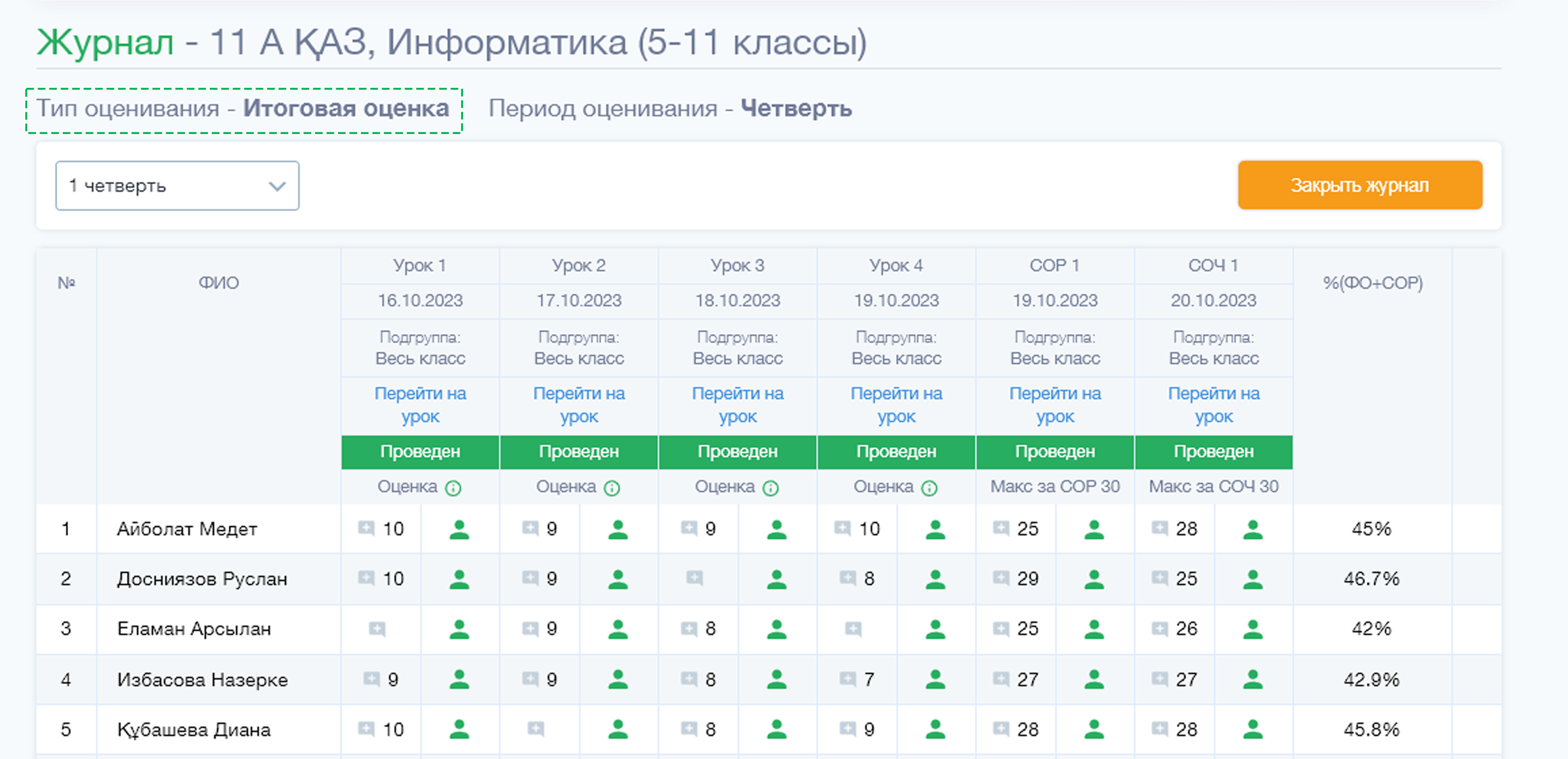Click the Проведен status under СОЧ 1
This screenshot has height=759, width=1568.
point(1214,452)
